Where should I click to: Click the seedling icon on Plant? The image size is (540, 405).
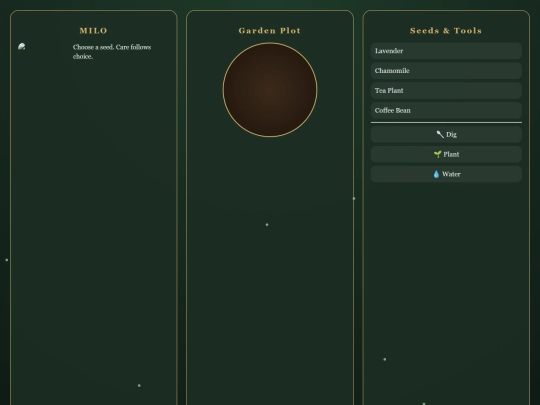point(437,154)
